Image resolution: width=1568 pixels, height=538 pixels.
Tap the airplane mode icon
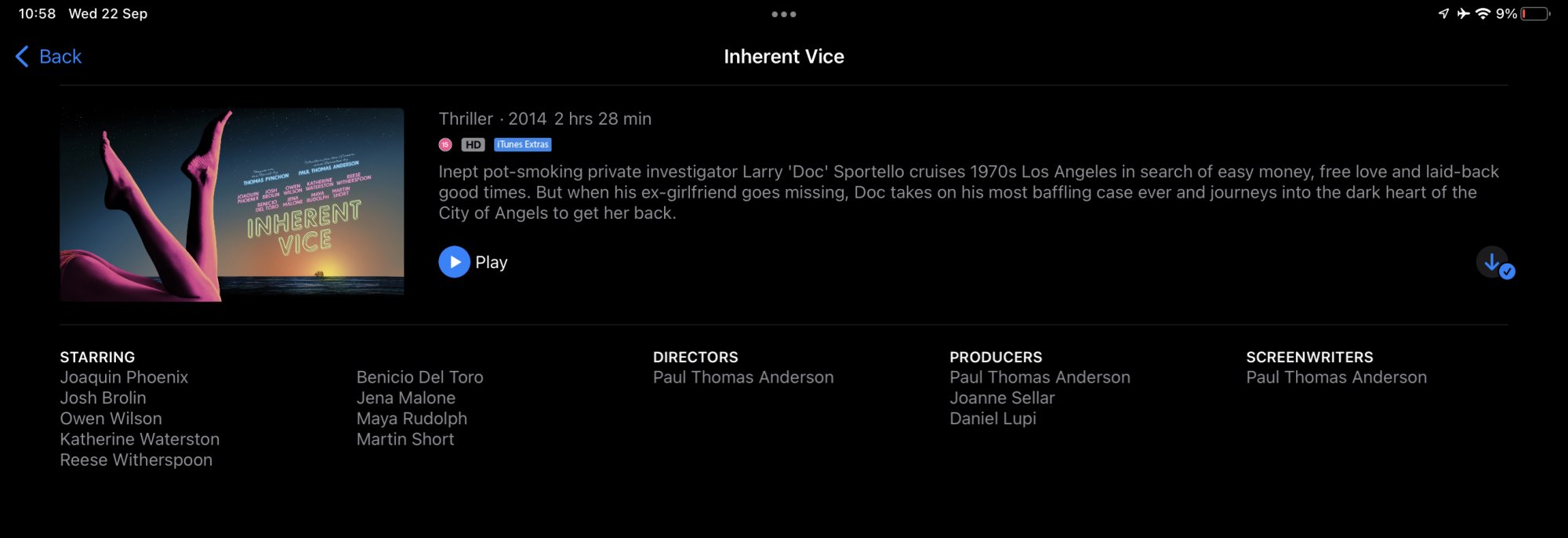pyautogui.click(x=1463, y=13)
